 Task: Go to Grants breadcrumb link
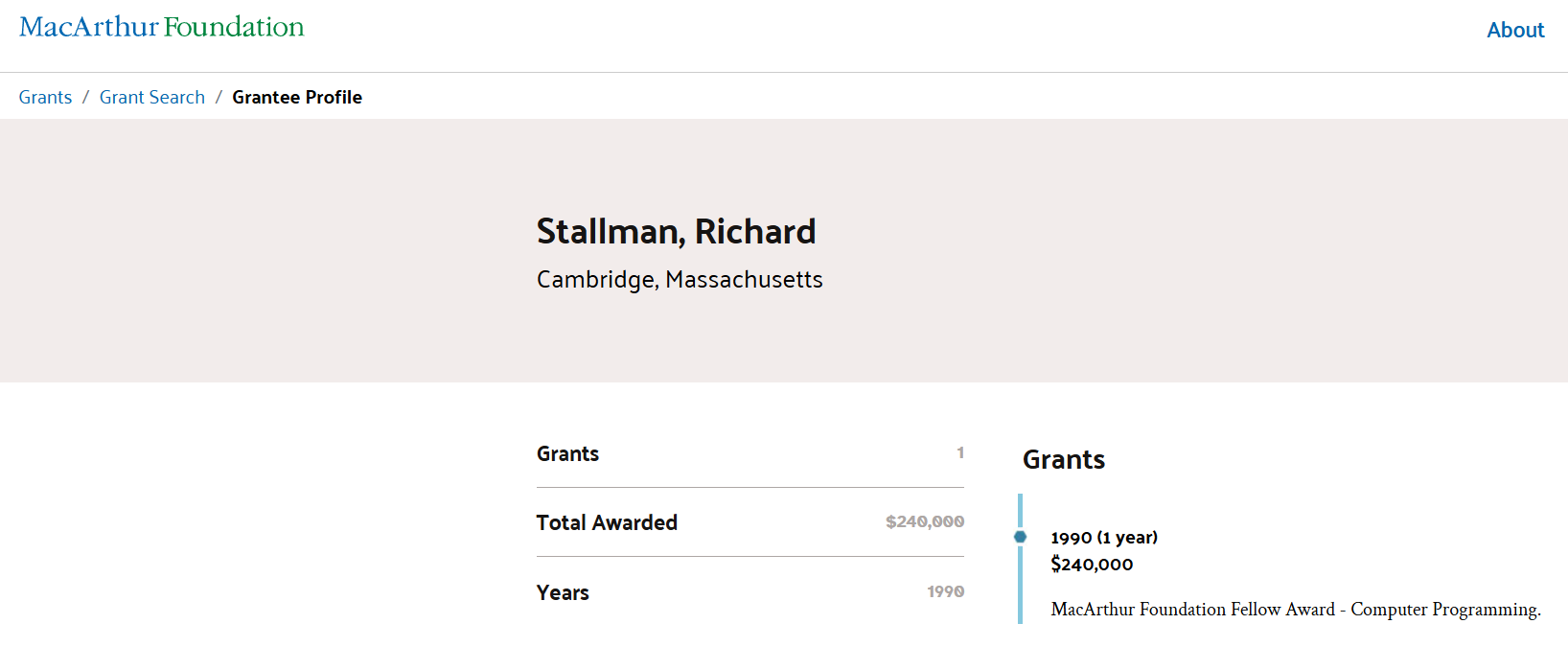pos(45,98)
